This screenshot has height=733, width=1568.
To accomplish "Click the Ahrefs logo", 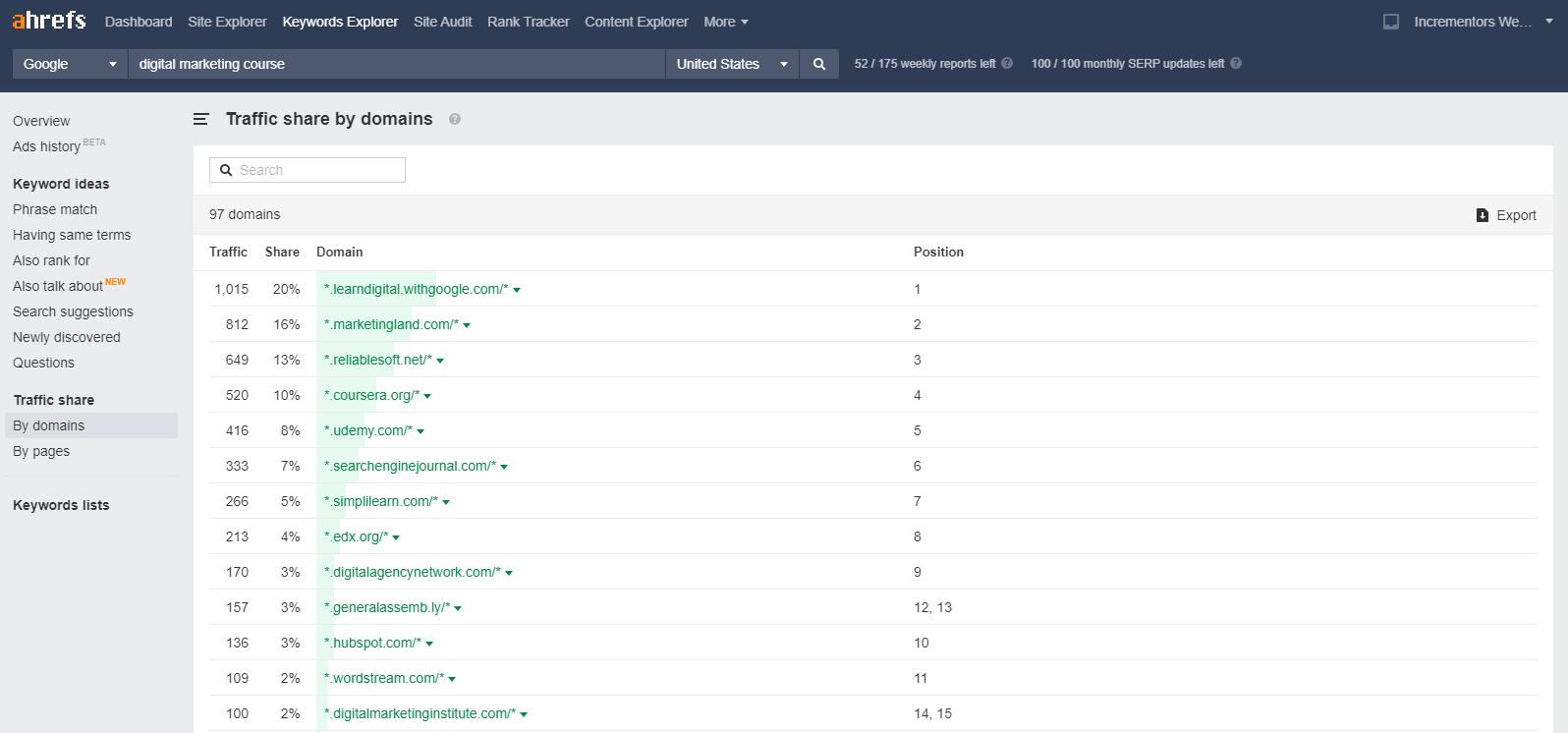I will tap(49, 21).
